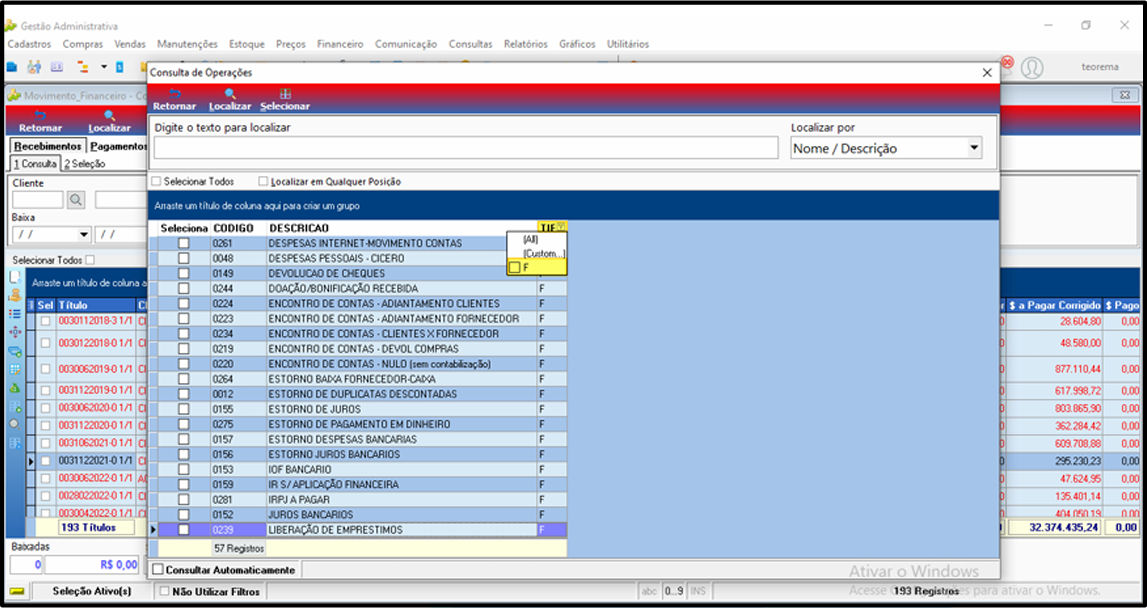This screenshot has height=608, width=1147.
Task: Click the Movimento_Financeiro window title icon
Action: [13, 96]
